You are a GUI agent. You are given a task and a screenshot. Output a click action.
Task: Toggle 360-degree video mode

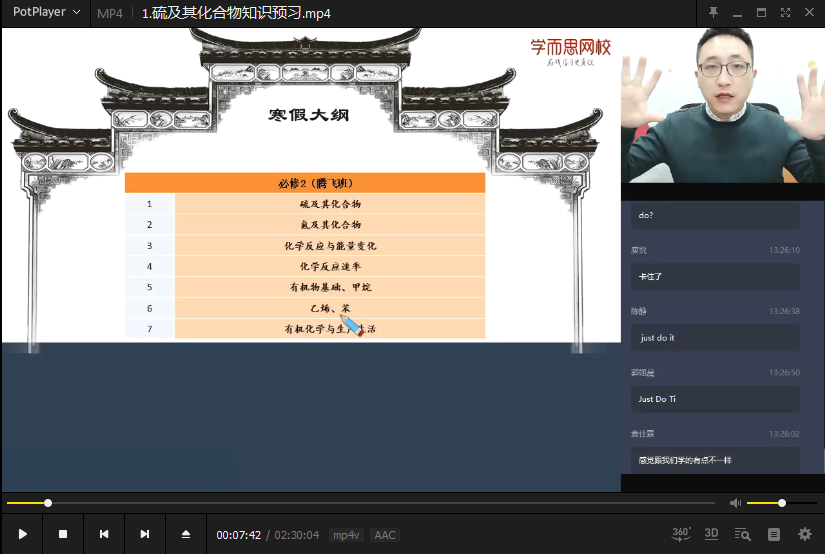(x=681, y=534)
